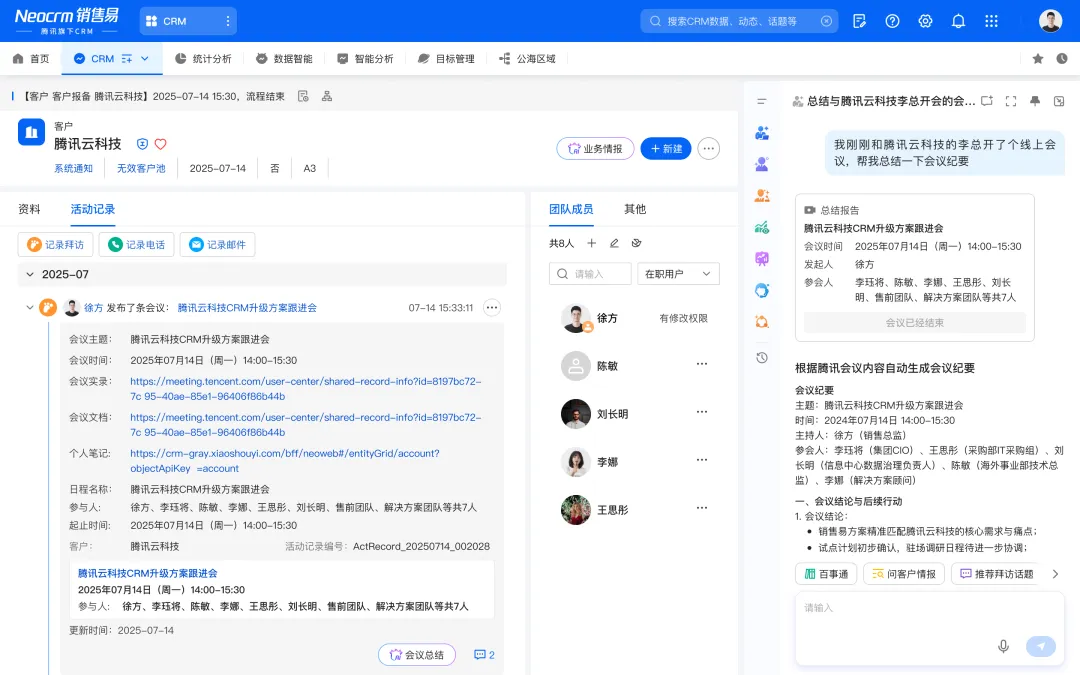Click the microphone icon in chat input
1080x675 pixels.
coord(1003,646)
